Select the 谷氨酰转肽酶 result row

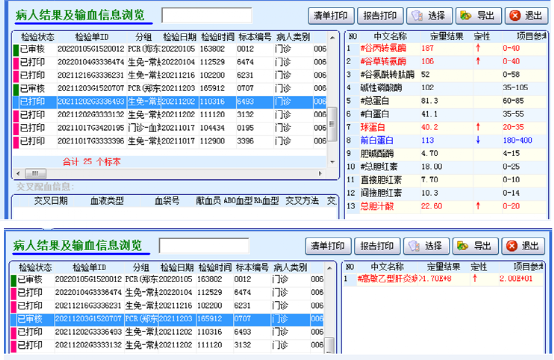click(x=446, y=75)
